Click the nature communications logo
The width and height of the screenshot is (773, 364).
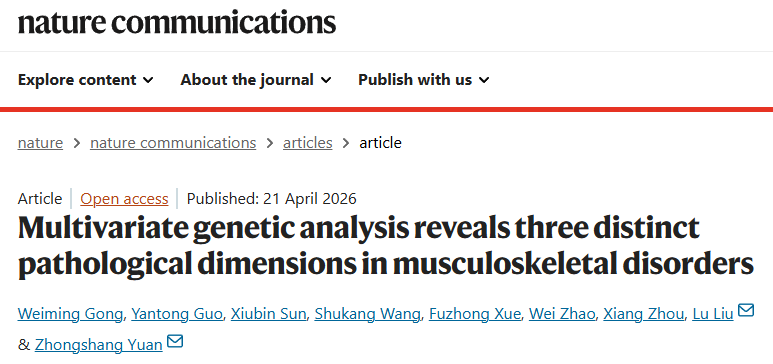click(177, 23)
